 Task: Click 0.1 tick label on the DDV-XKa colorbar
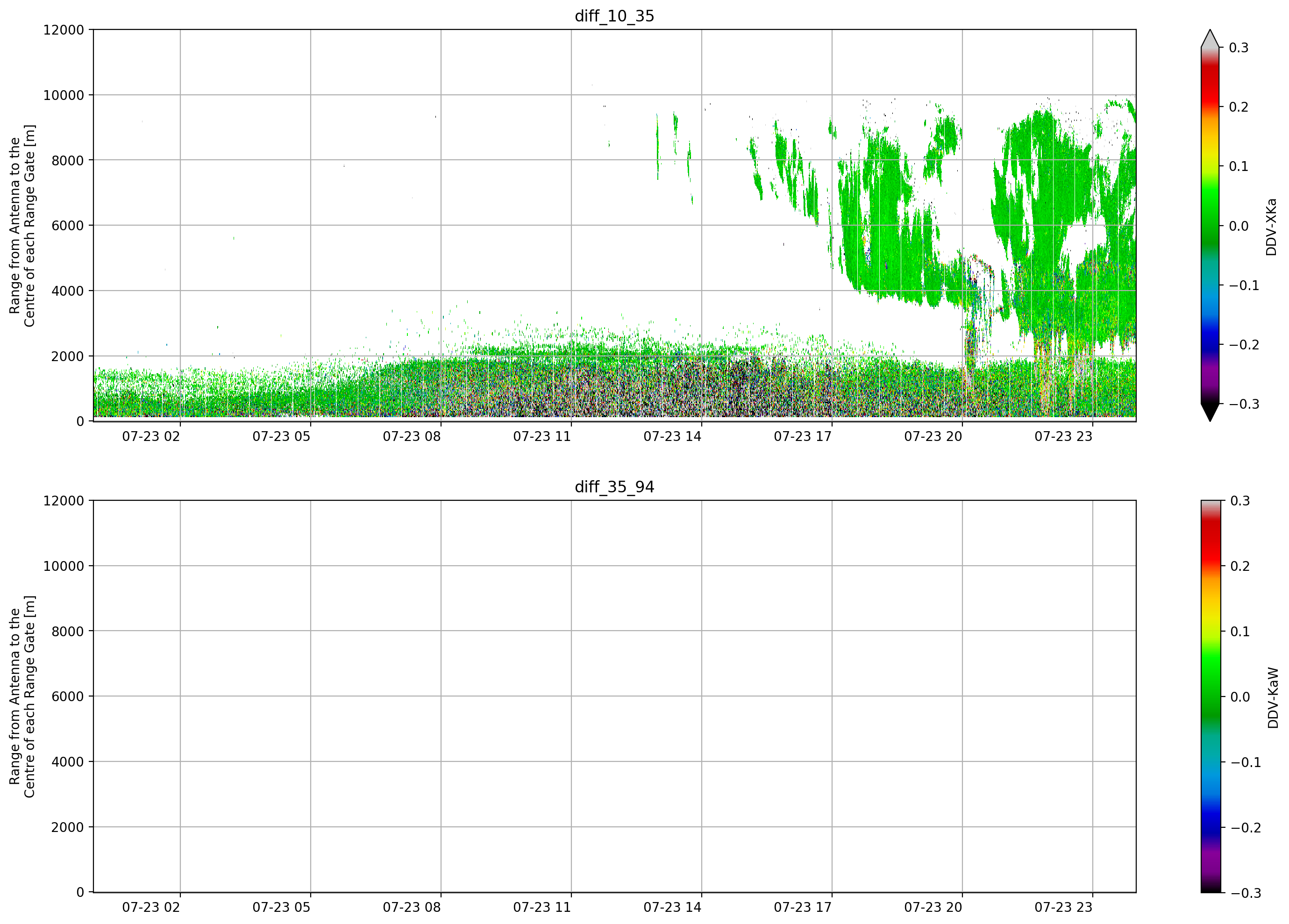[1239, 166]
